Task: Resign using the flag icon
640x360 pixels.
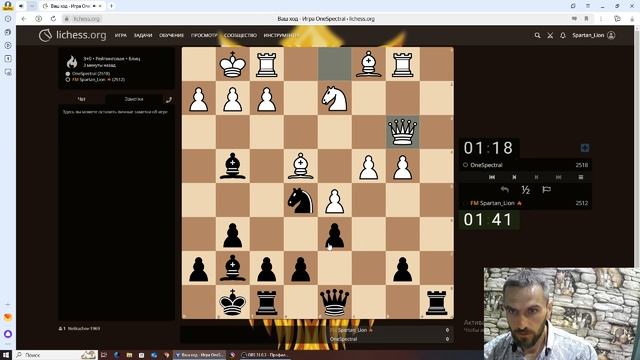Action: (546, 189)
